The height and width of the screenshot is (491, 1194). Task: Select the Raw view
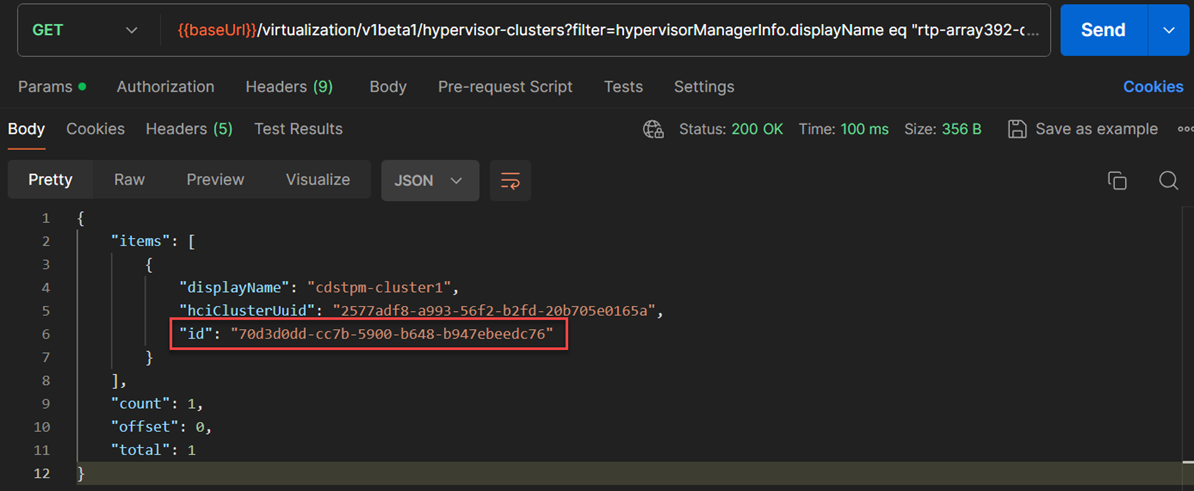pos(129,180)
